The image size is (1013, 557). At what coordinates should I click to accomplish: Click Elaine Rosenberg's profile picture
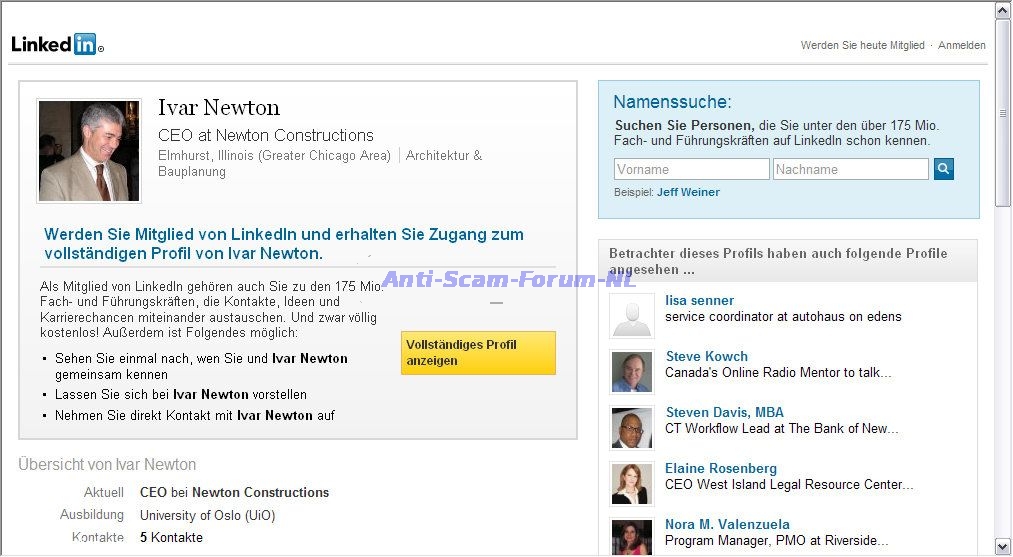pyautogui.click(x=631, y=484)
